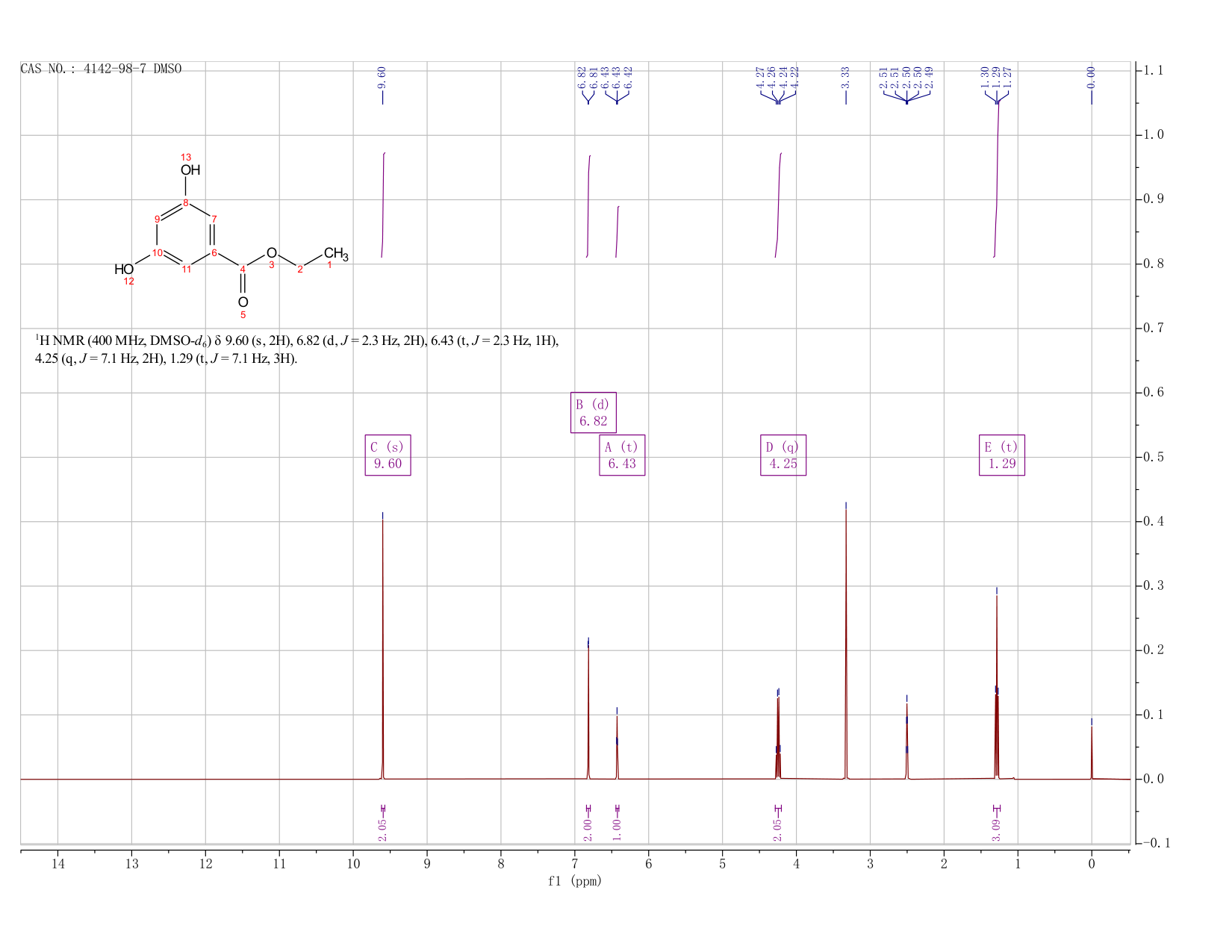Click the OH group labeled 13
This screenshot has width=1232, height=952.
click(190, 169)
